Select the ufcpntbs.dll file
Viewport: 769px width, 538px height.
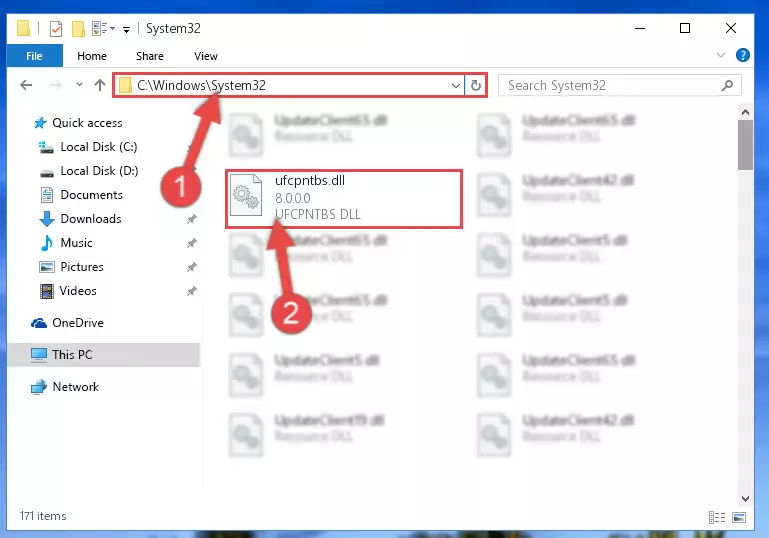344,199
